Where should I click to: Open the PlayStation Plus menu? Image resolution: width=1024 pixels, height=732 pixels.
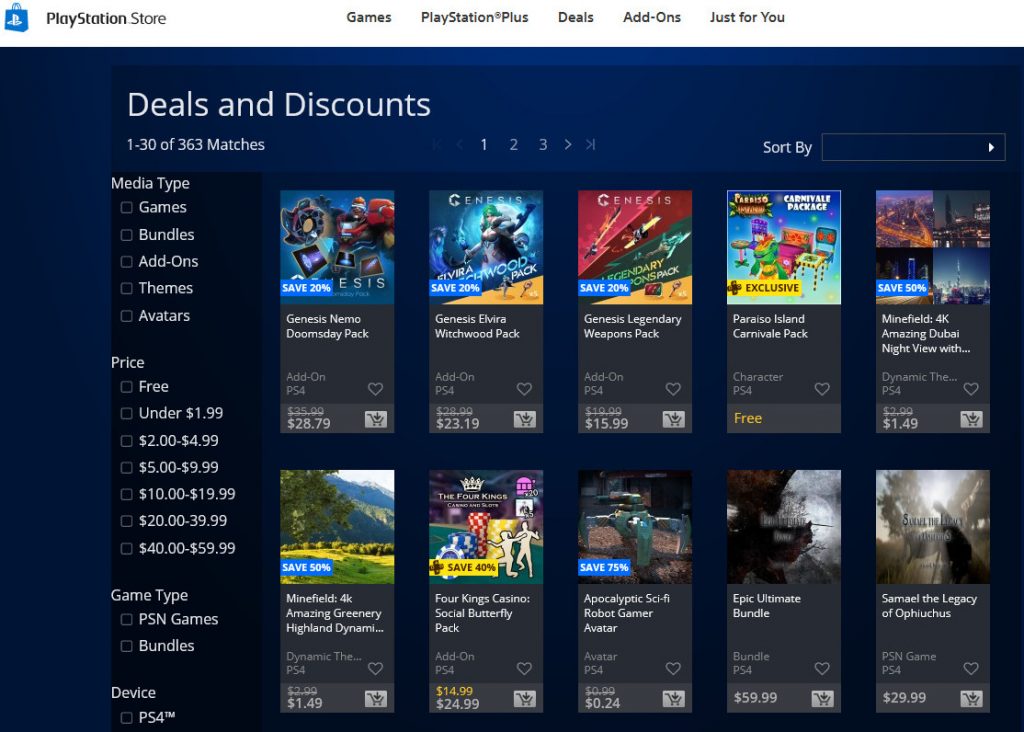474,17
